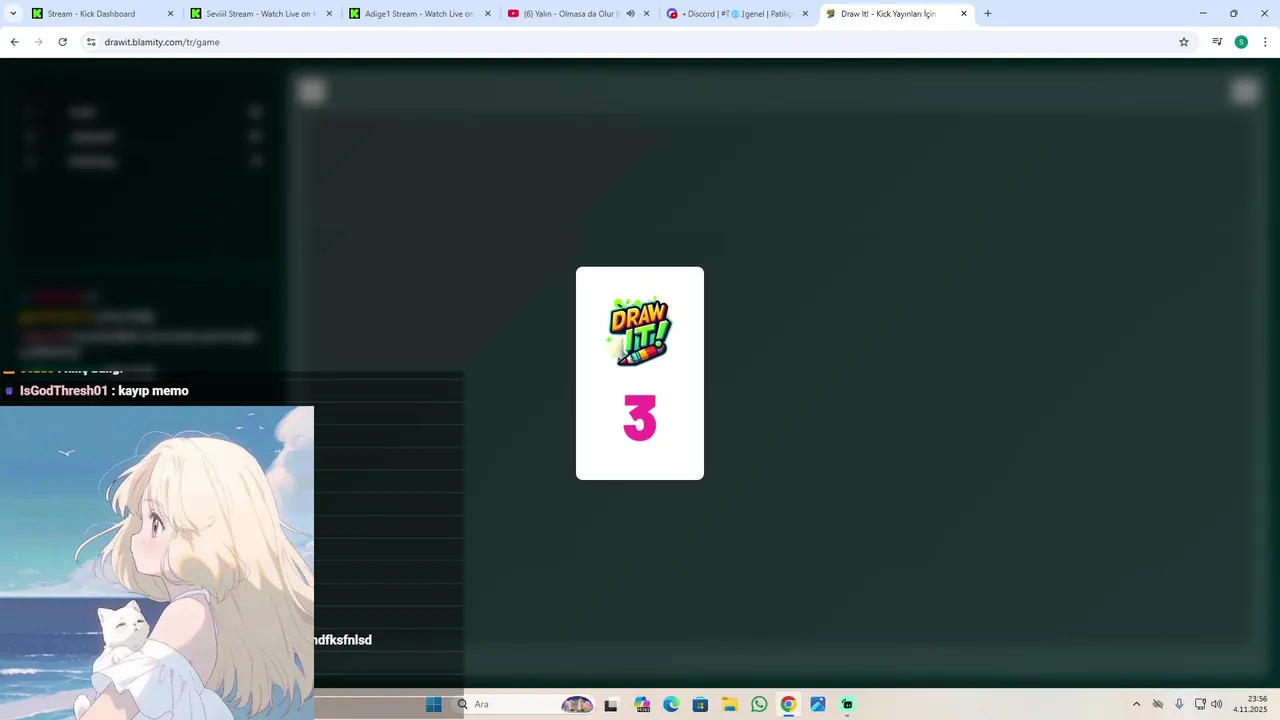Click chat message from IsGodThresh01
1280x720 pixels.
(x=104, y=391)
